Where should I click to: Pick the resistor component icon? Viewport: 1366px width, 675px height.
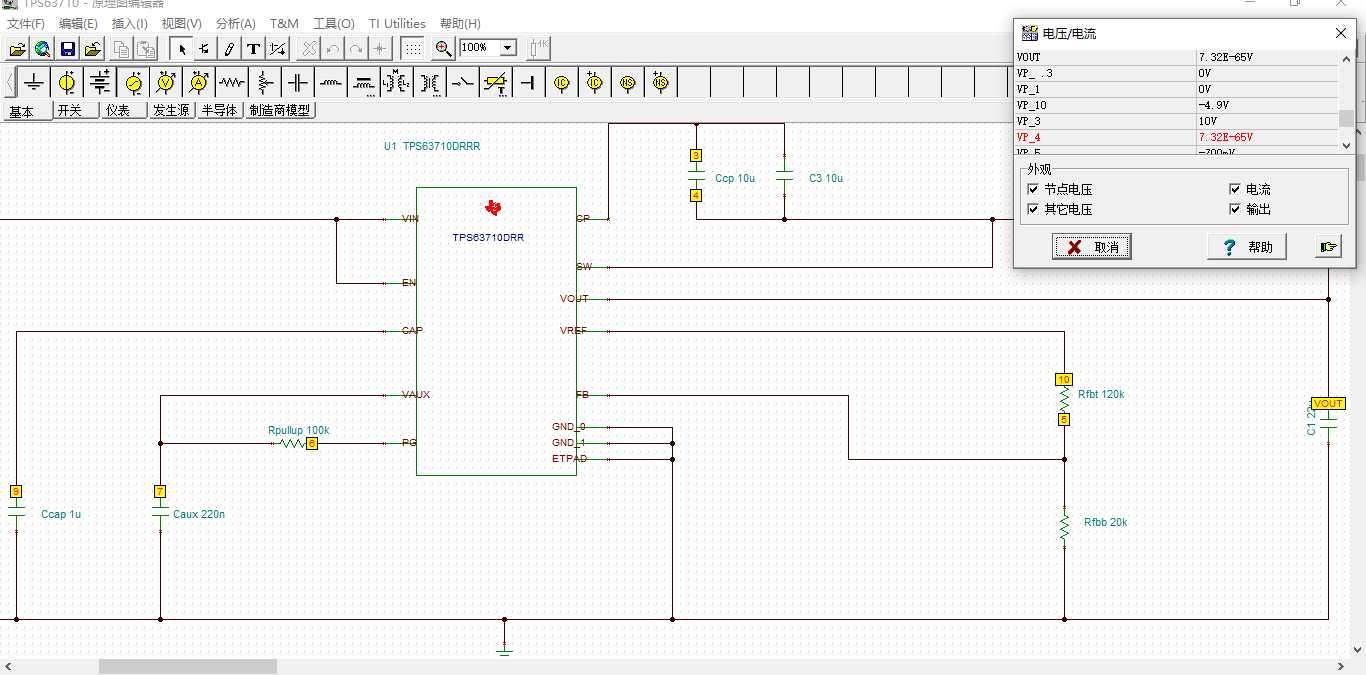(x=232, y=82)
